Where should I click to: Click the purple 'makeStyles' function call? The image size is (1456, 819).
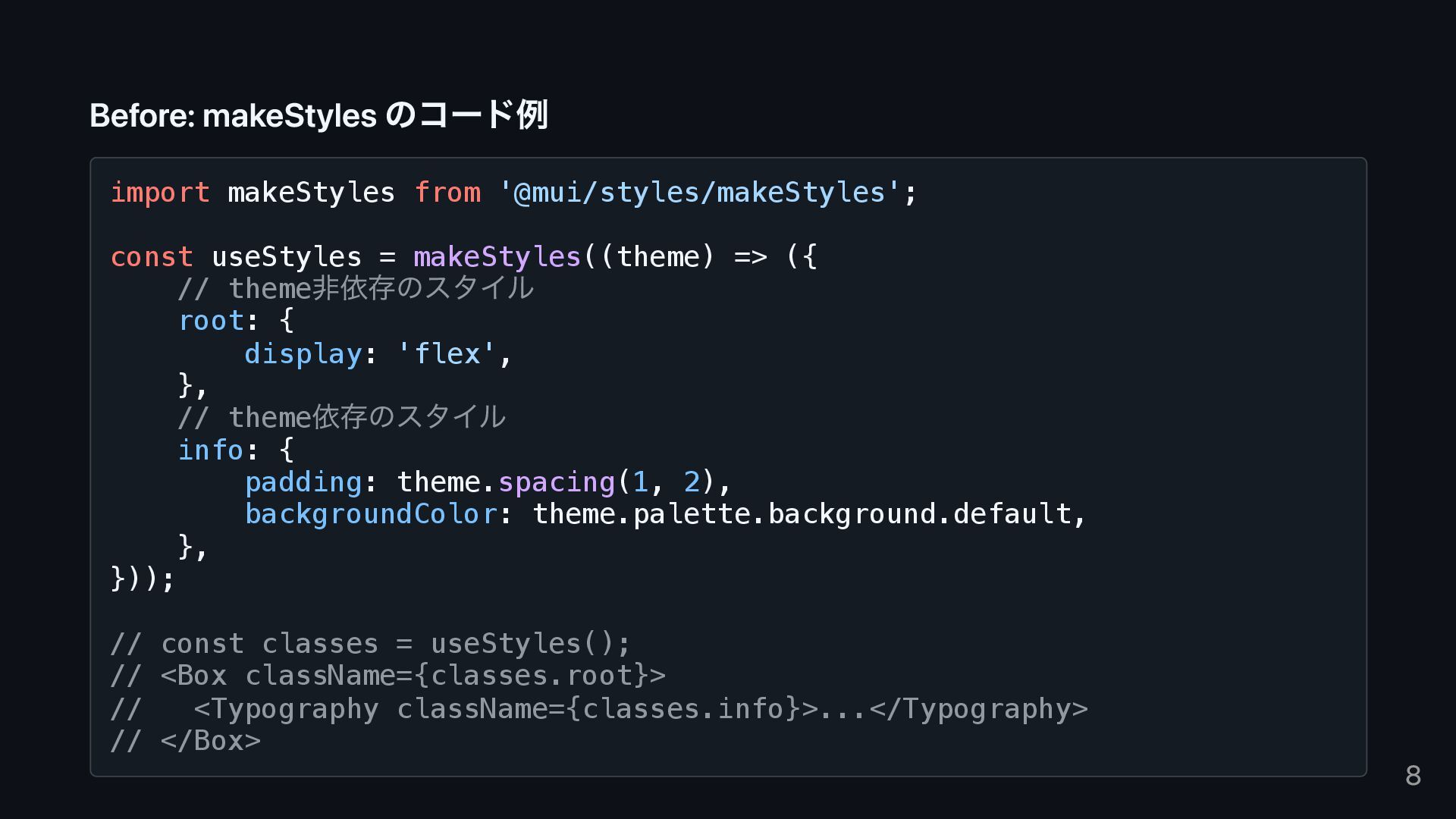pos(497,257)
